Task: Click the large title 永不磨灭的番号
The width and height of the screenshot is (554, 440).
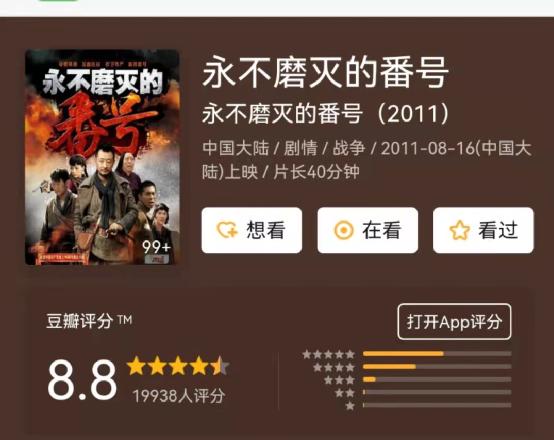Action: 325,73
